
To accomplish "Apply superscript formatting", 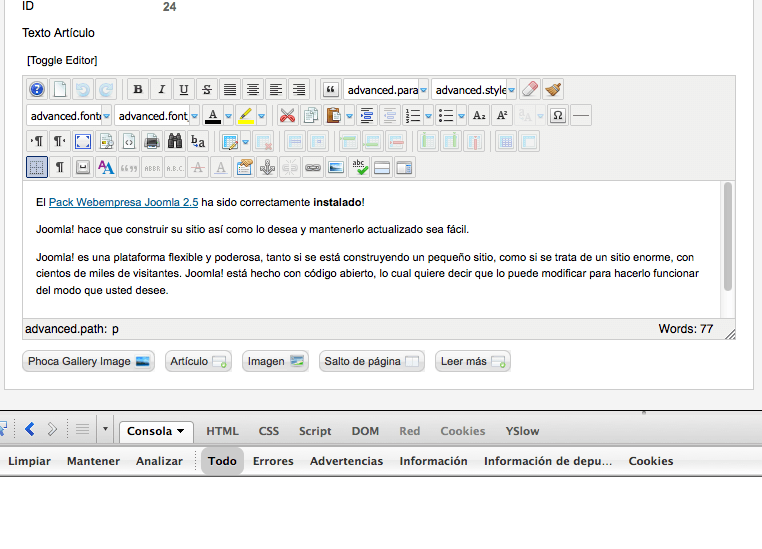I will click(502, 116).
